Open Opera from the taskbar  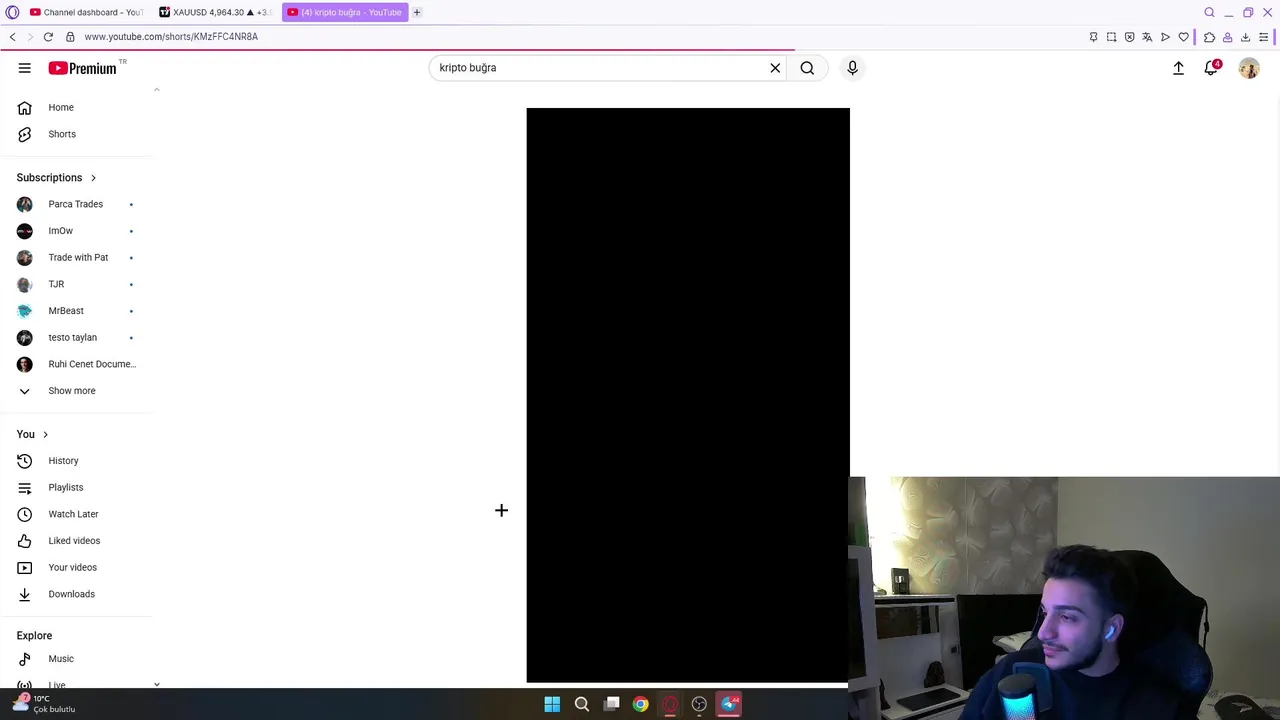pyautogui.click(x=670, y=704)
